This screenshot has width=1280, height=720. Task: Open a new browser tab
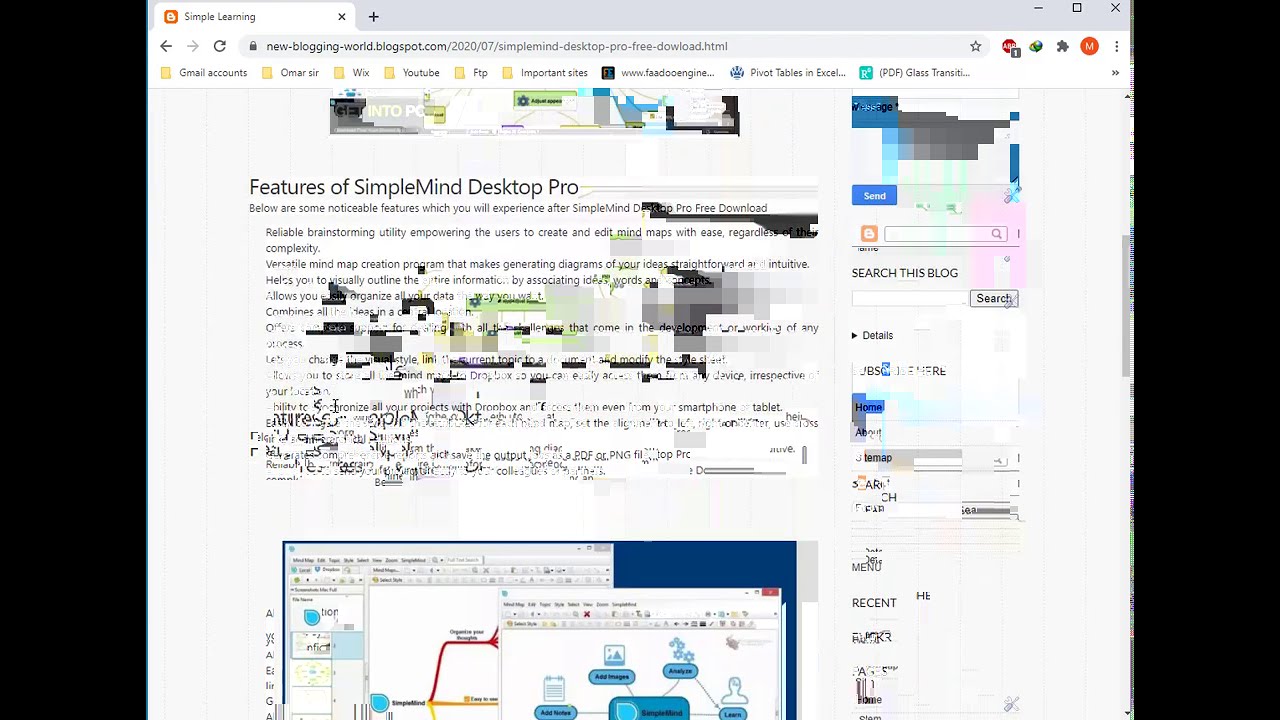[x=373, y=16]
